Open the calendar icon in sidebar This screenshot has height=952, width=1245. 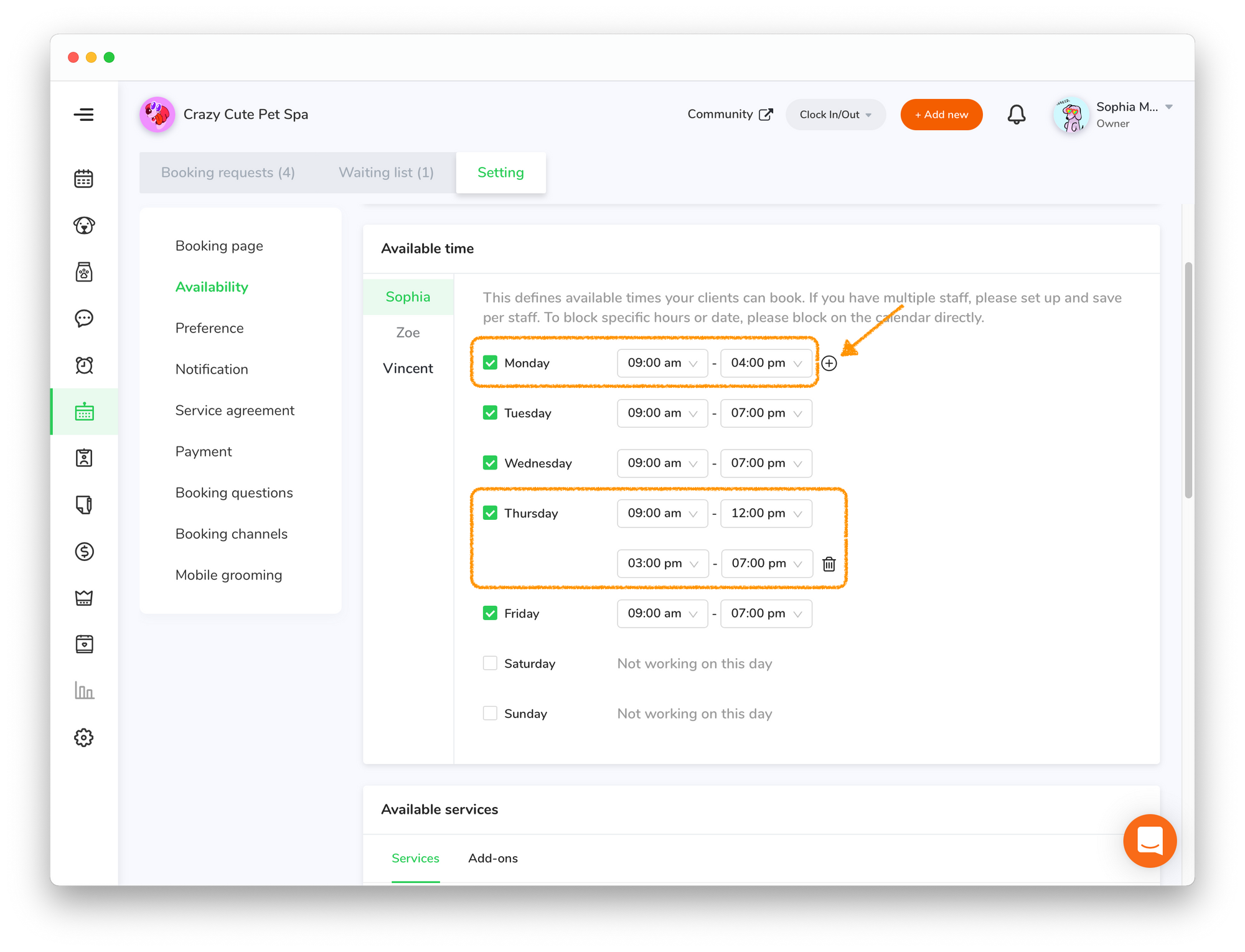click(x=83, y=179)
